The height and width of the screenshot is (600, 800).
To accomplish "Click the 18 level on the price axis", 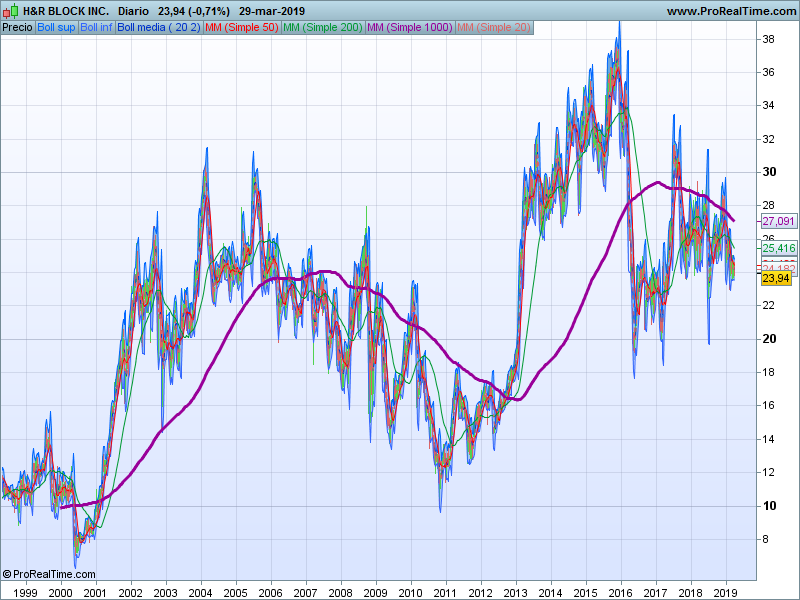I will click(768, 372).
